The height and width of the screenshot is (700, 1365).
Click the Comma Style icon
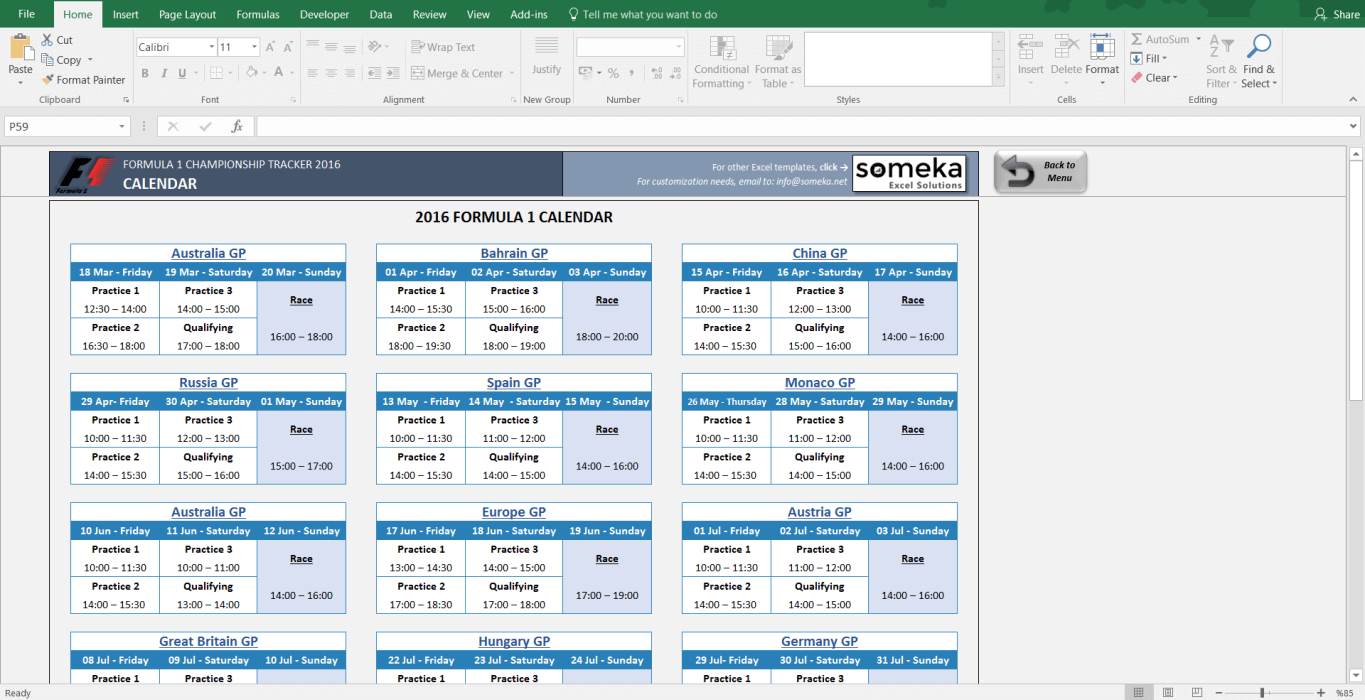pos(632,73)
